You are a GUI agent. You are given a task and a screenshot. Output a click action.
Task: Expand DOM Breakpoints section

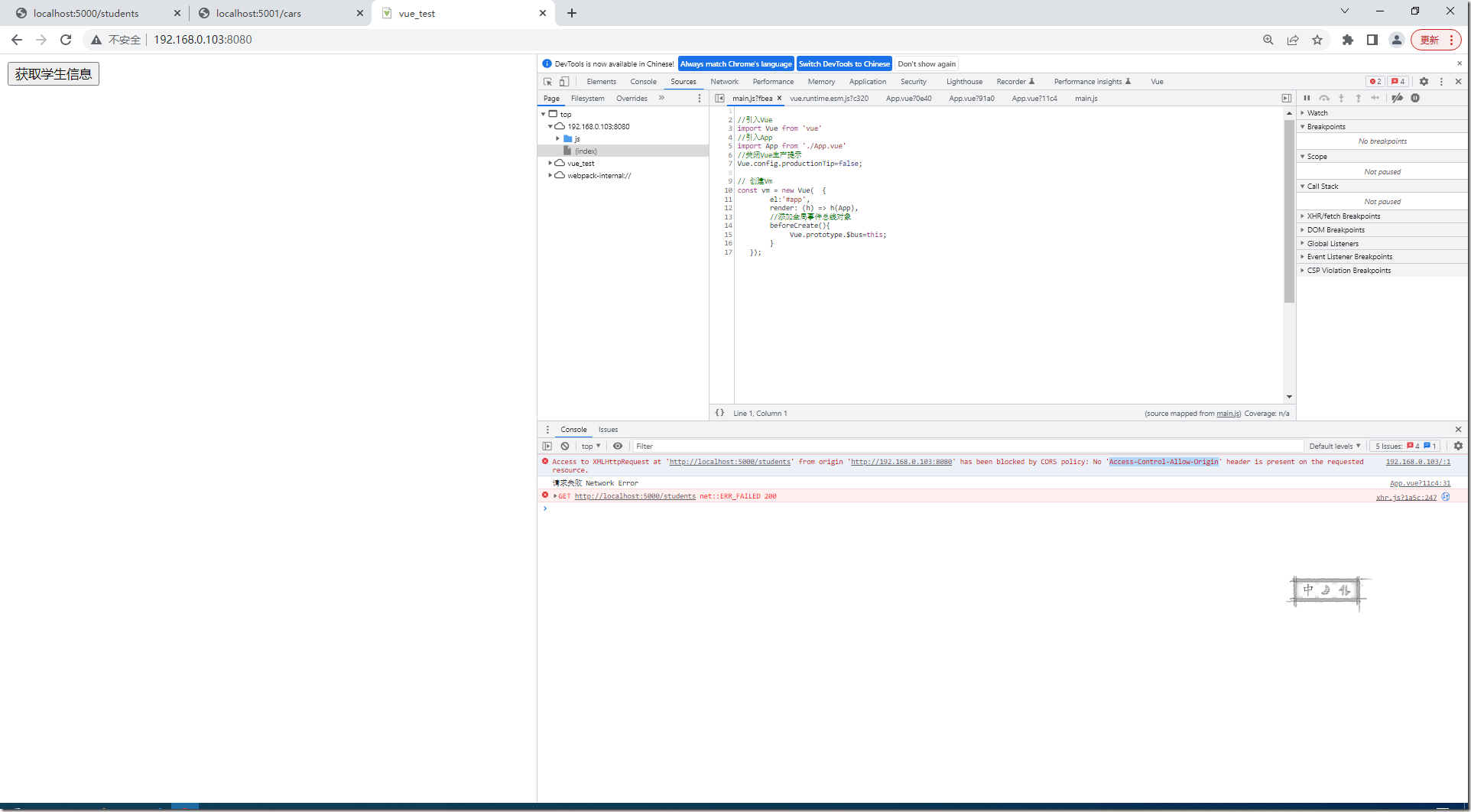1382,230
